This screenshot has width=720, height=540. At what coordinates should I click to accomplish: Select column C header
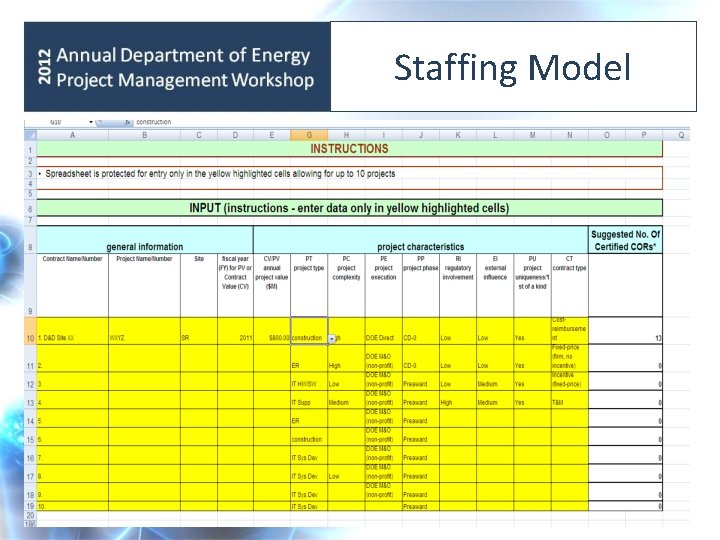199,135
